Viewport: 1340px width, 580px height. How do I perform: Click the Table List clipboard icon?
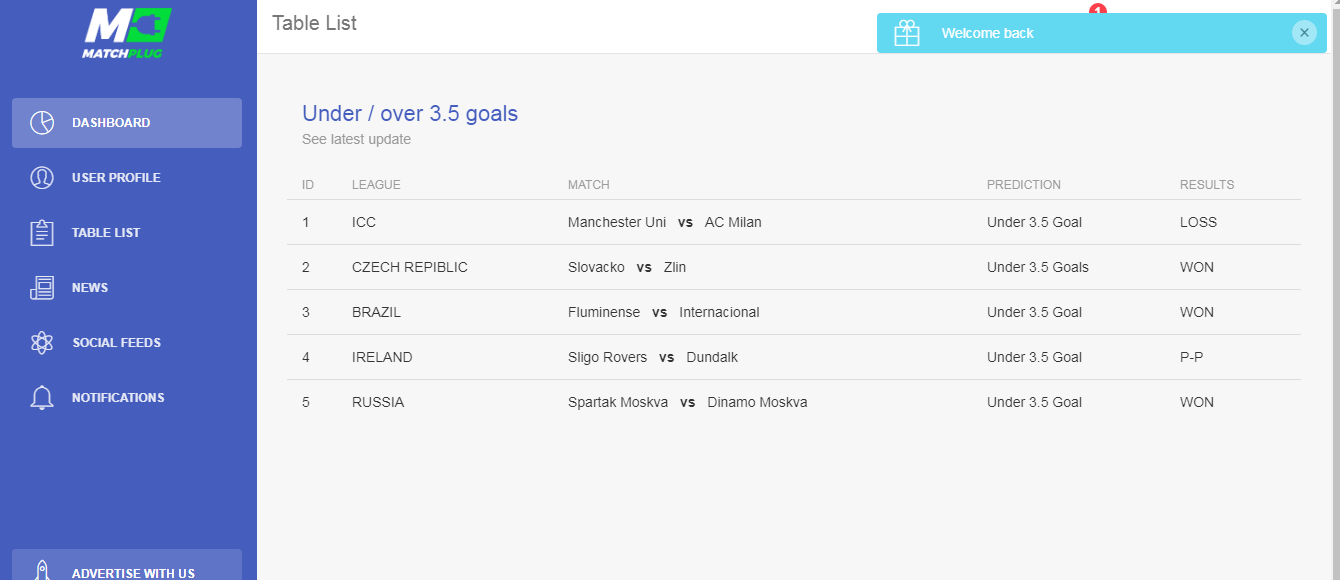tap(42, 233)
